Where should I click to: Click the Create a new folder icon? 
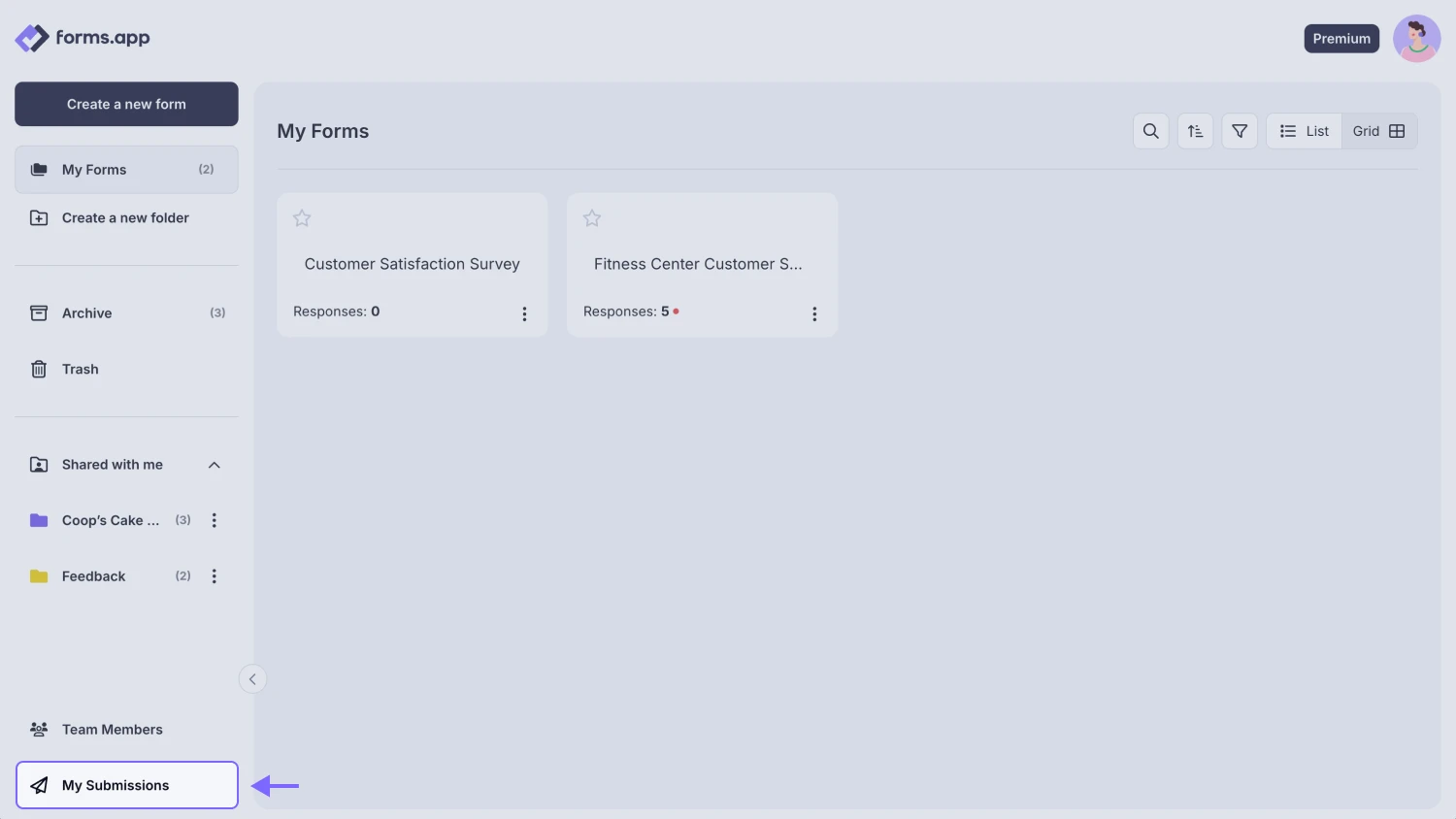39,217
